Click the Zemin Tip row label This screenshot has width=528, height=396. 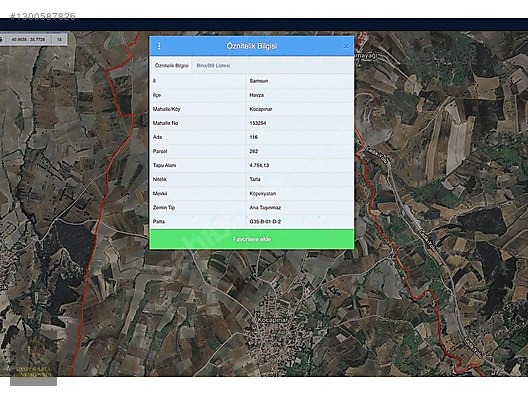click(164, 208)
